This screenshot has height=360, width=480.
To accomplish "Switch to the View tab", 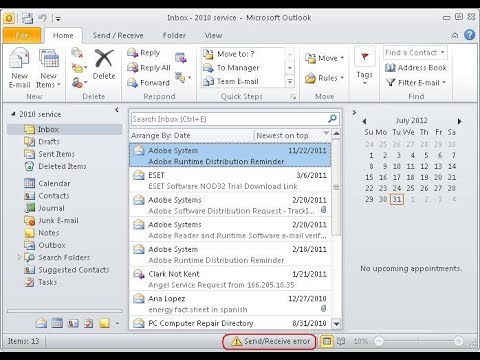I will click(213, 35).
